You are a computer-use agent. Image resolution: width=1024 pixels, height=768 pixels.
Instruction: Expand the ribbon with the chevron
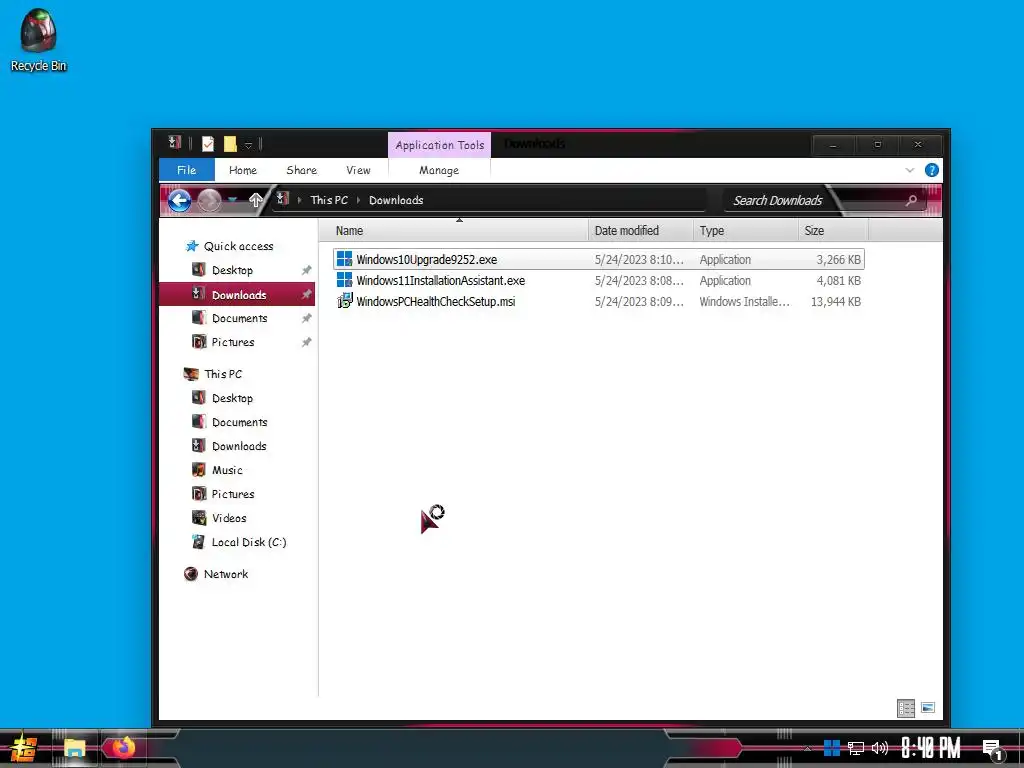(910, 170)
